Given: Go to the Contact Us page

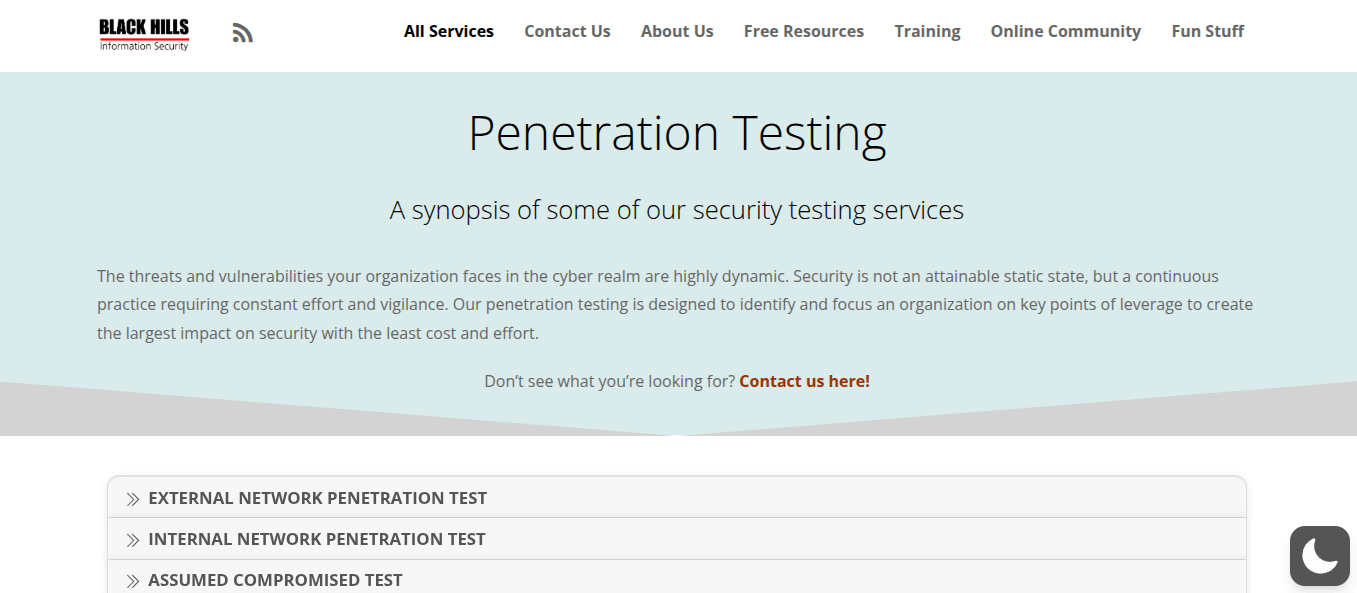Looking at the screenshot, I should click(x=567, y=31).
